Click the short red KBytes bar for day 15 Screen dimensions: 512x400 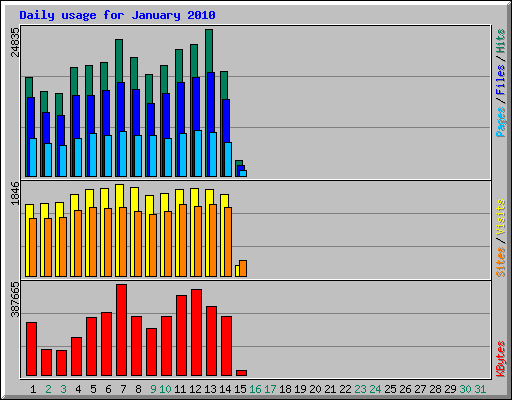pyautogui.click(x=241, y=373)
